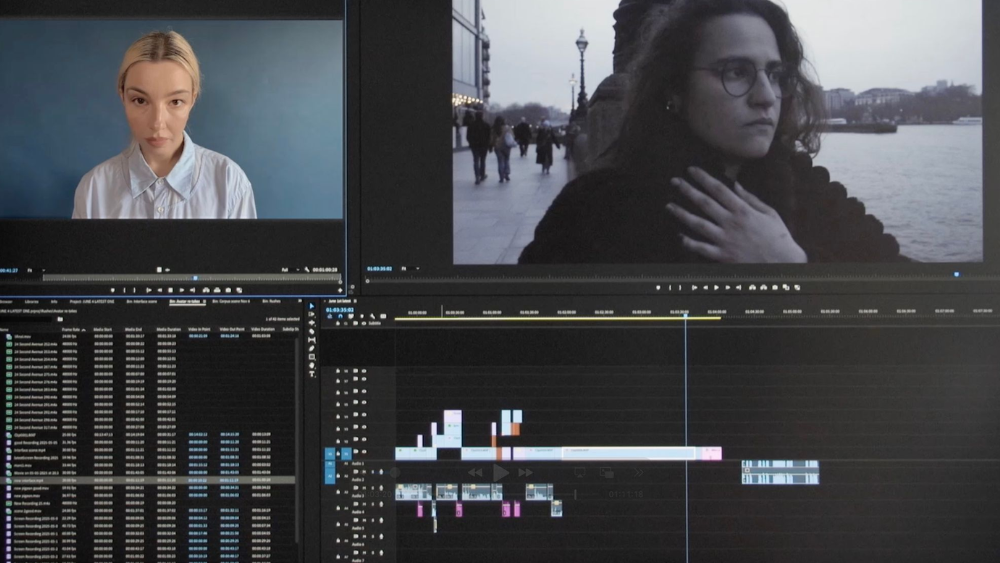Open Source monitor zoom level Fit dropdown

tap(31, 270)
